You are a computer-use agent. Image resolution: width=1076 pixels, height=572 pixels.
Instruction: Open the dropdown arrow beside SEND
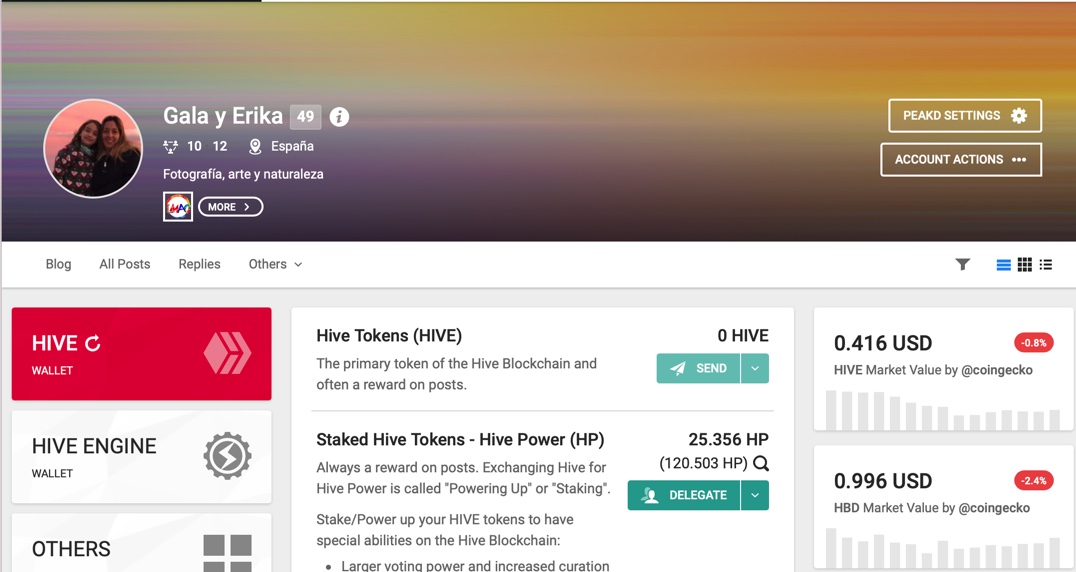pos(755,368)
